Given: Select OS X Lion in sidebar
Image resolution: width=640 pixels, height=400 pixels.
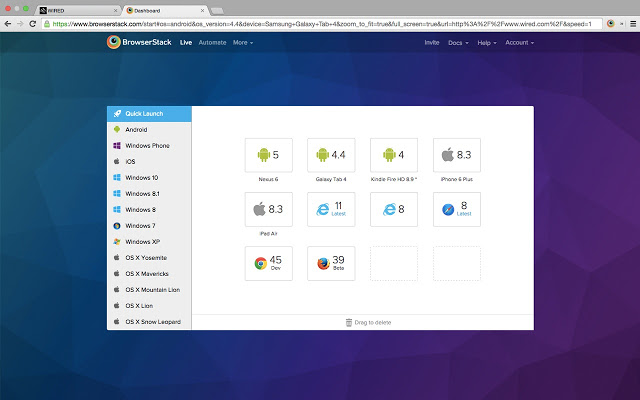Looking at the screenshot, I should click(x=149, y=306).
